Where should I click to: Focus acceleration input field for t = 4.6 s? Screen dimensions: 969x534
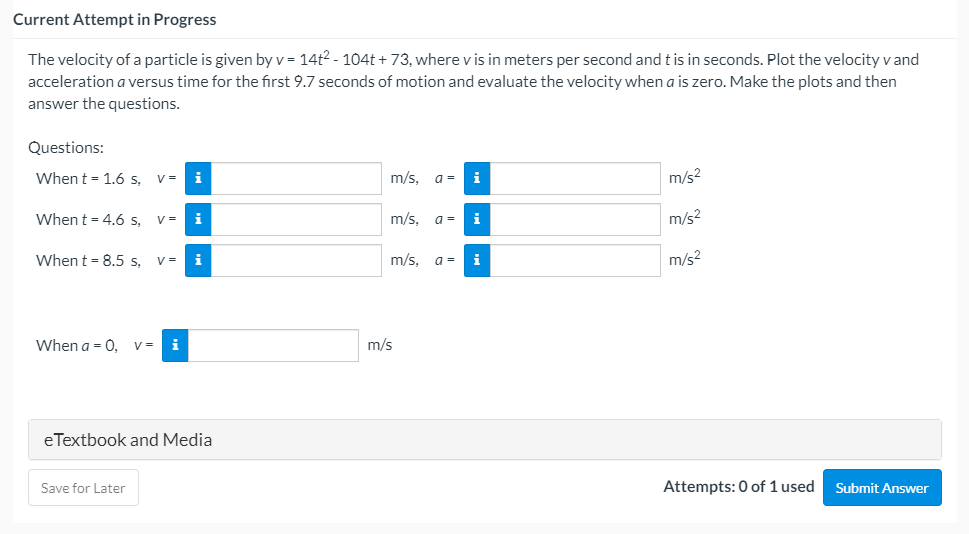click(575, 219)
